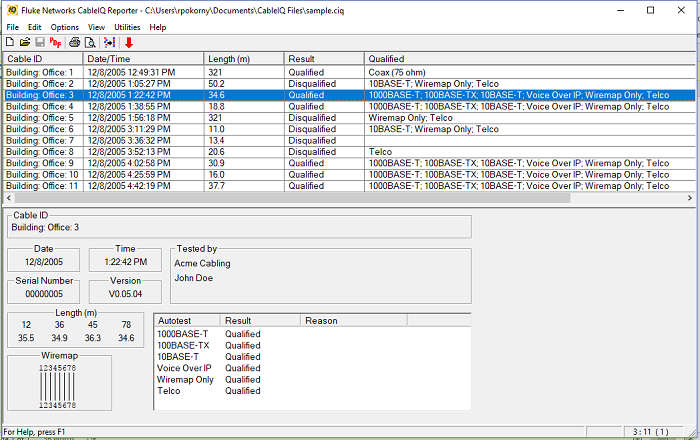Select row Building: Office: 11

click(350, 186)
